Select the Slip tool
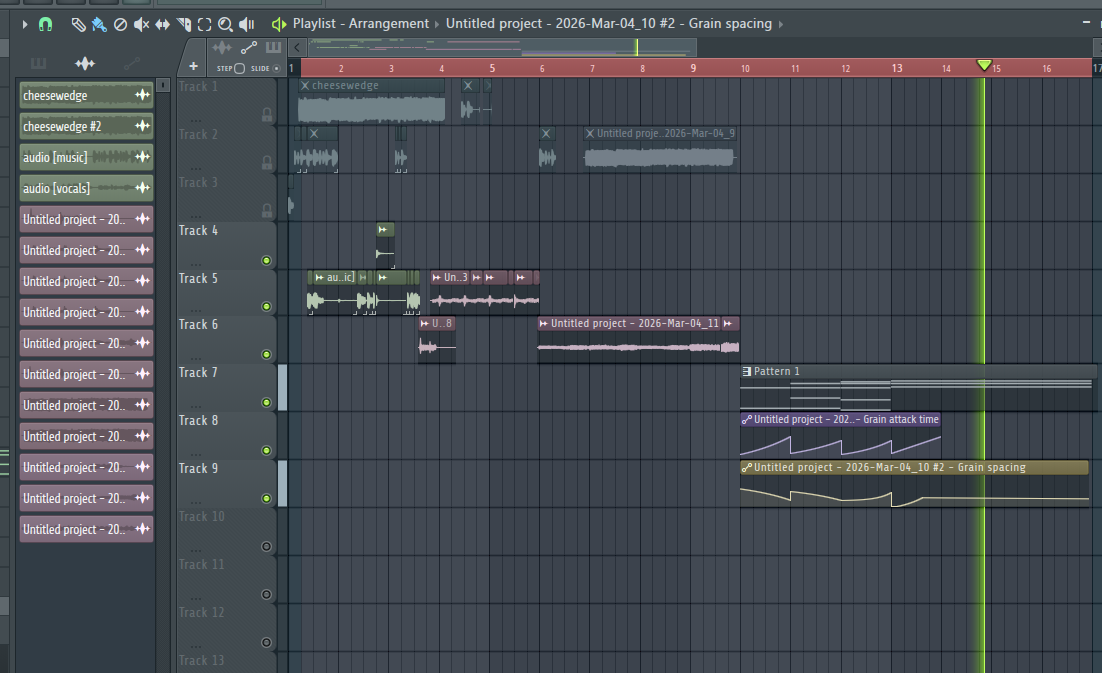1102x673 pixels. [x=162, y=23]
